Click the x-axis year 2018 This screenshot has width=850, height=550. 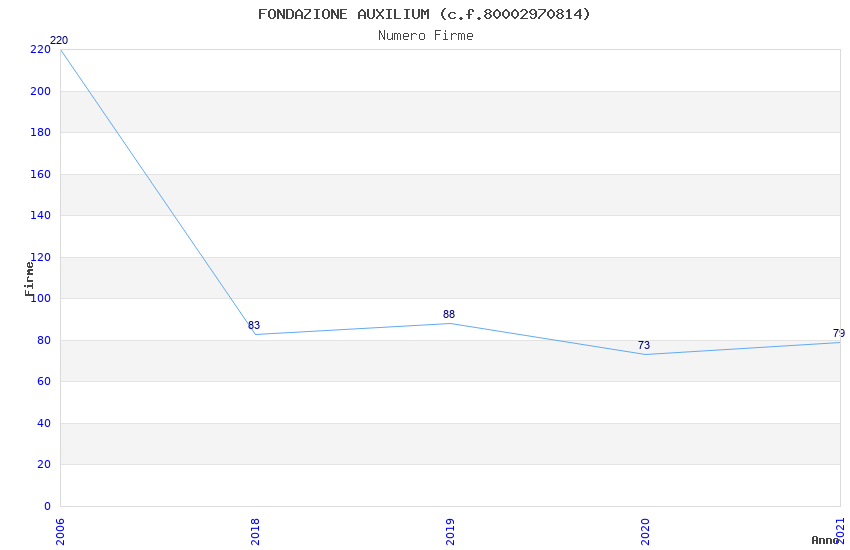click(x=255, y=532)
